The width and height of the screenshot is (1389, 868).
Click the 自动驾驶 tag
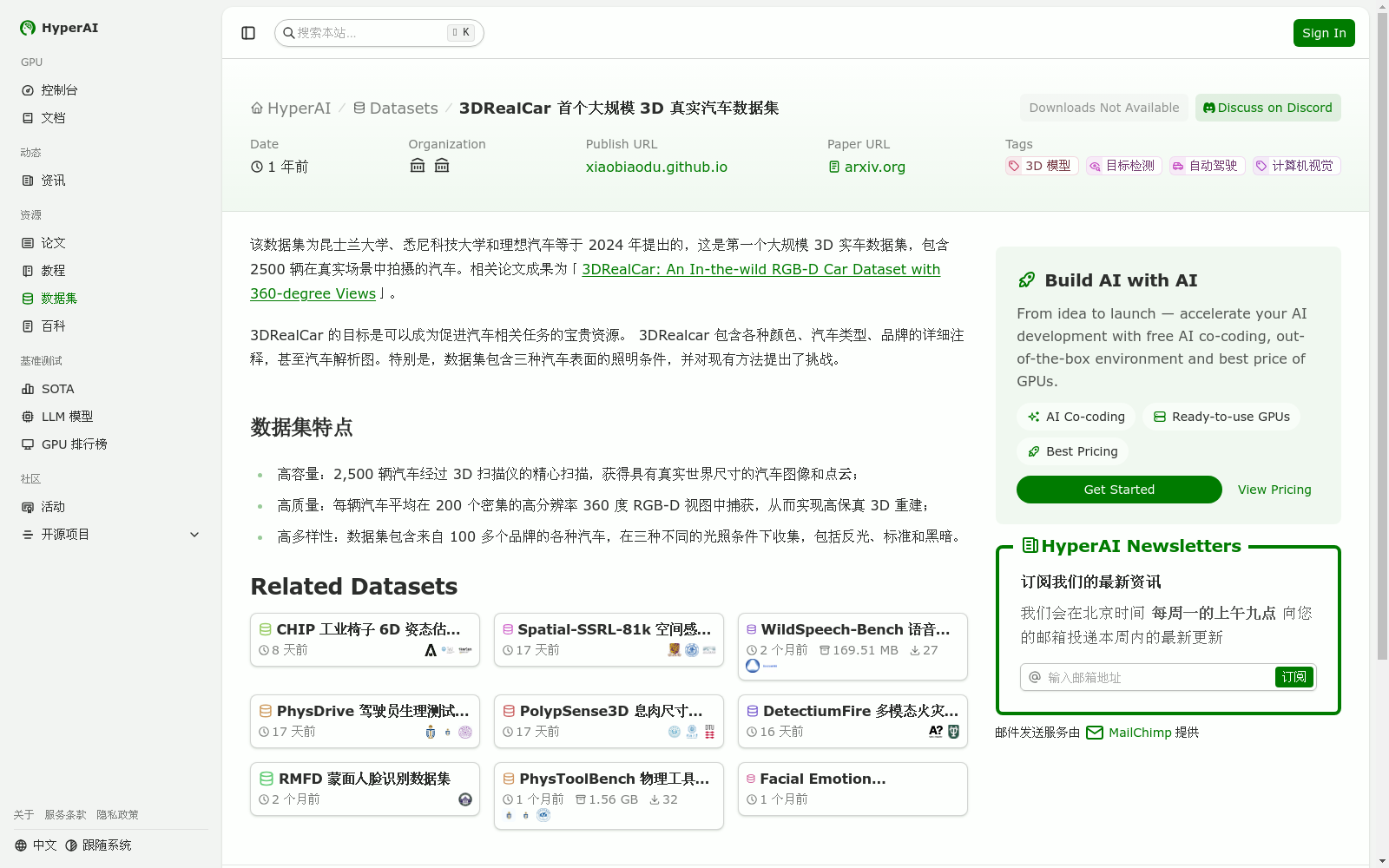click(1207, 166)
